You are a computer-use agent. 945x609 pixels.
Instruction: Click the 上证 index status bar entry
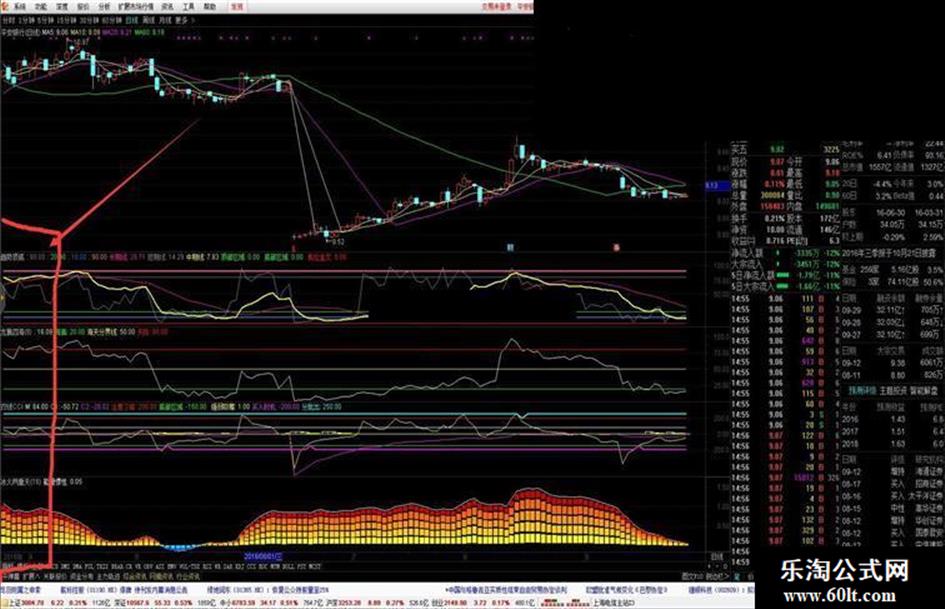coord(59,602)
